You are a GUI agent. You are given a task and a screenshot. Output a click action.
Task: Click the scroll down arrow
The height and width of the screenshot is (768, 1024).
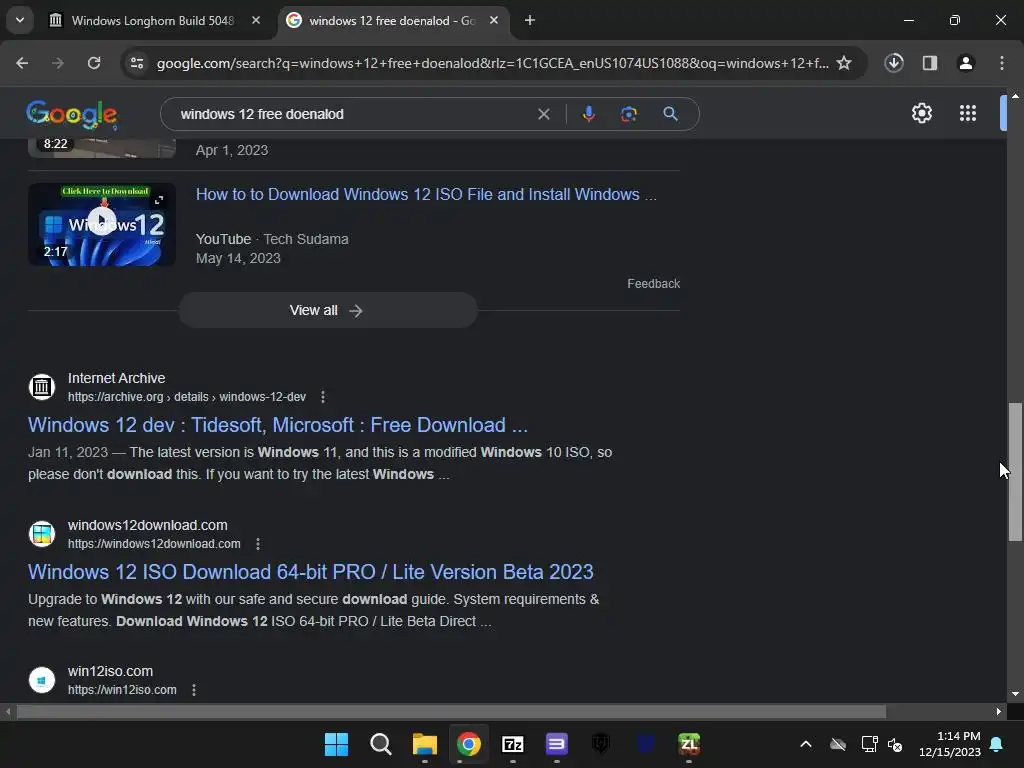tap(1015, 694)
